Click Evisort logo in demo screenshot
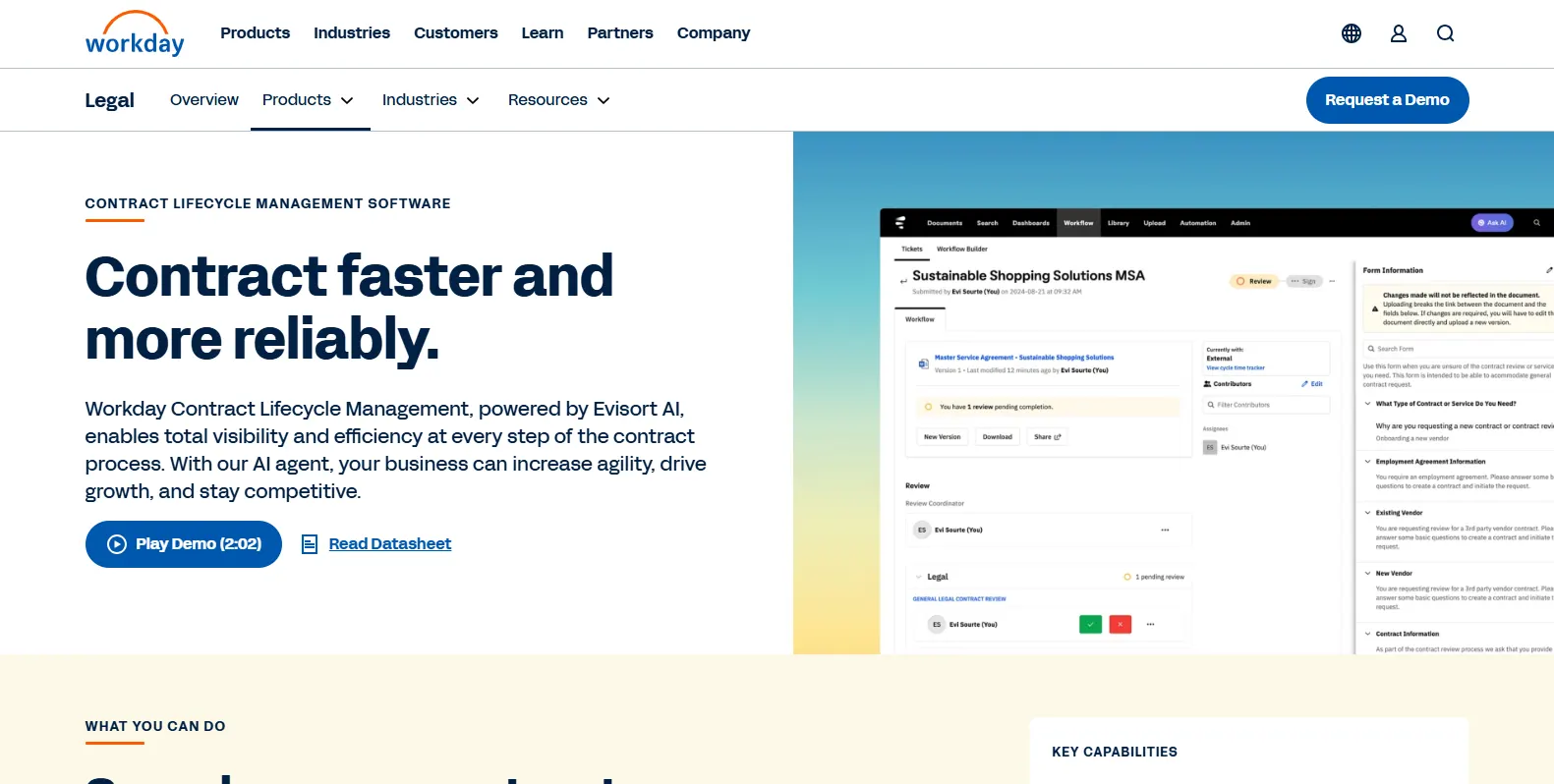This screenshot has width=1554, height=784. pyautogui.click(x=900, y=223)
